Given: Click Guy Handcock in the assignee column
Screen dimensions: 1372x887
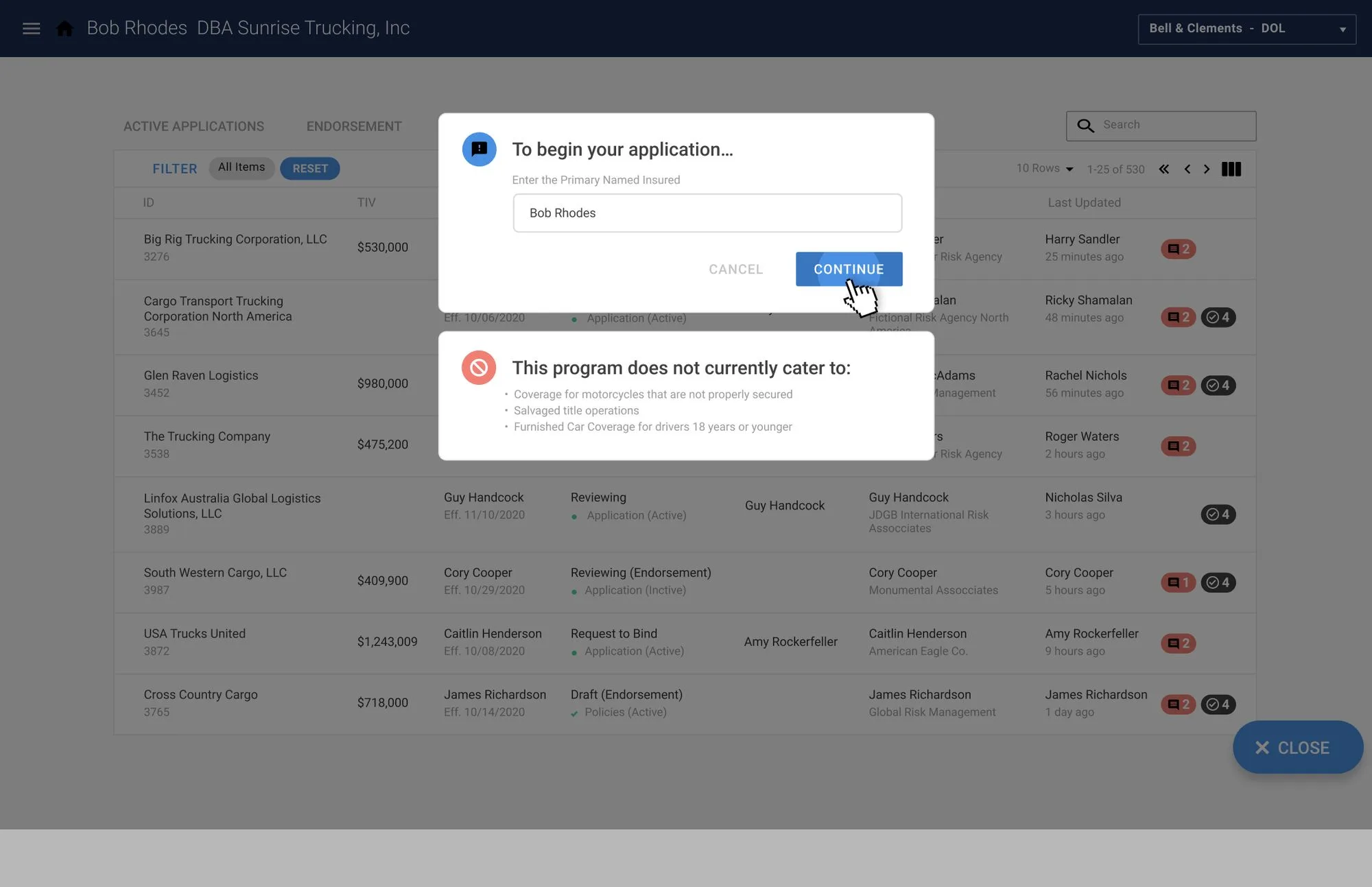Looking at the screenshot, I should [x=785, y=505].
